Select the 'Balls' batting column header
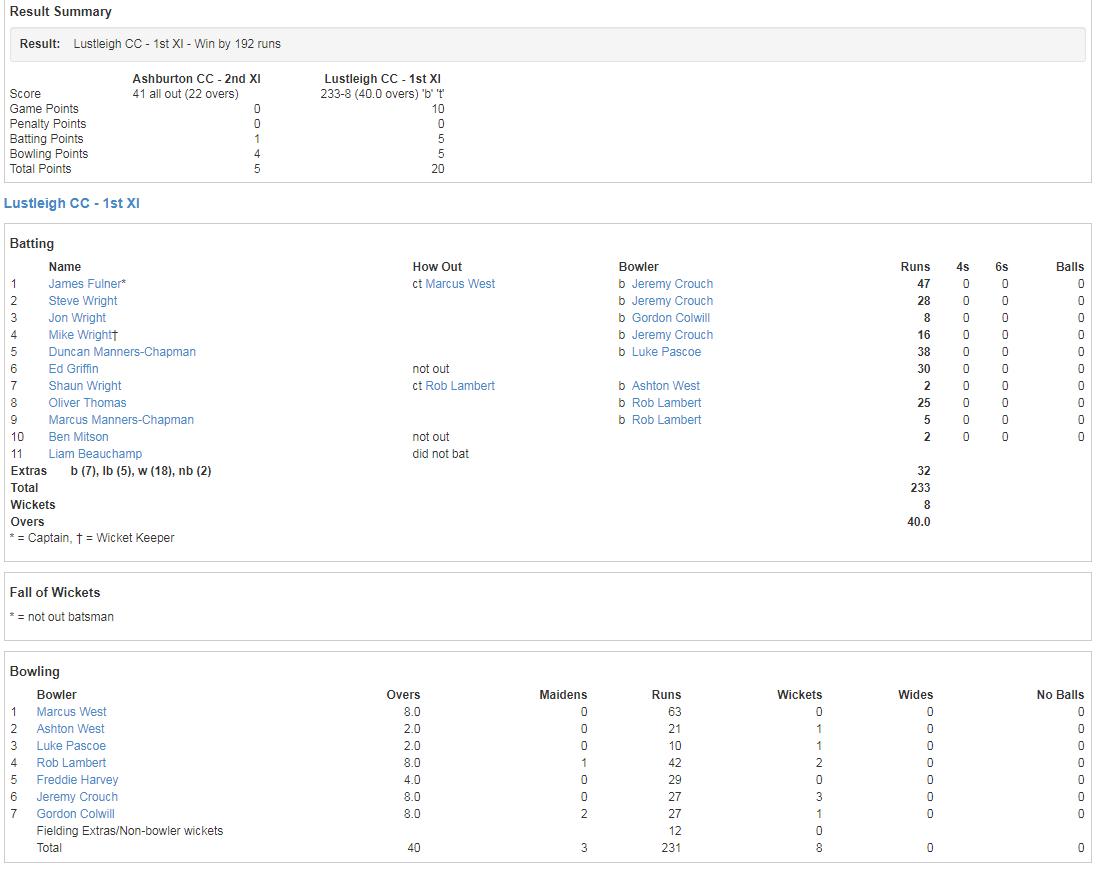The width and height of the screenshot is (1112, 874). click(x=1070, y=267)
